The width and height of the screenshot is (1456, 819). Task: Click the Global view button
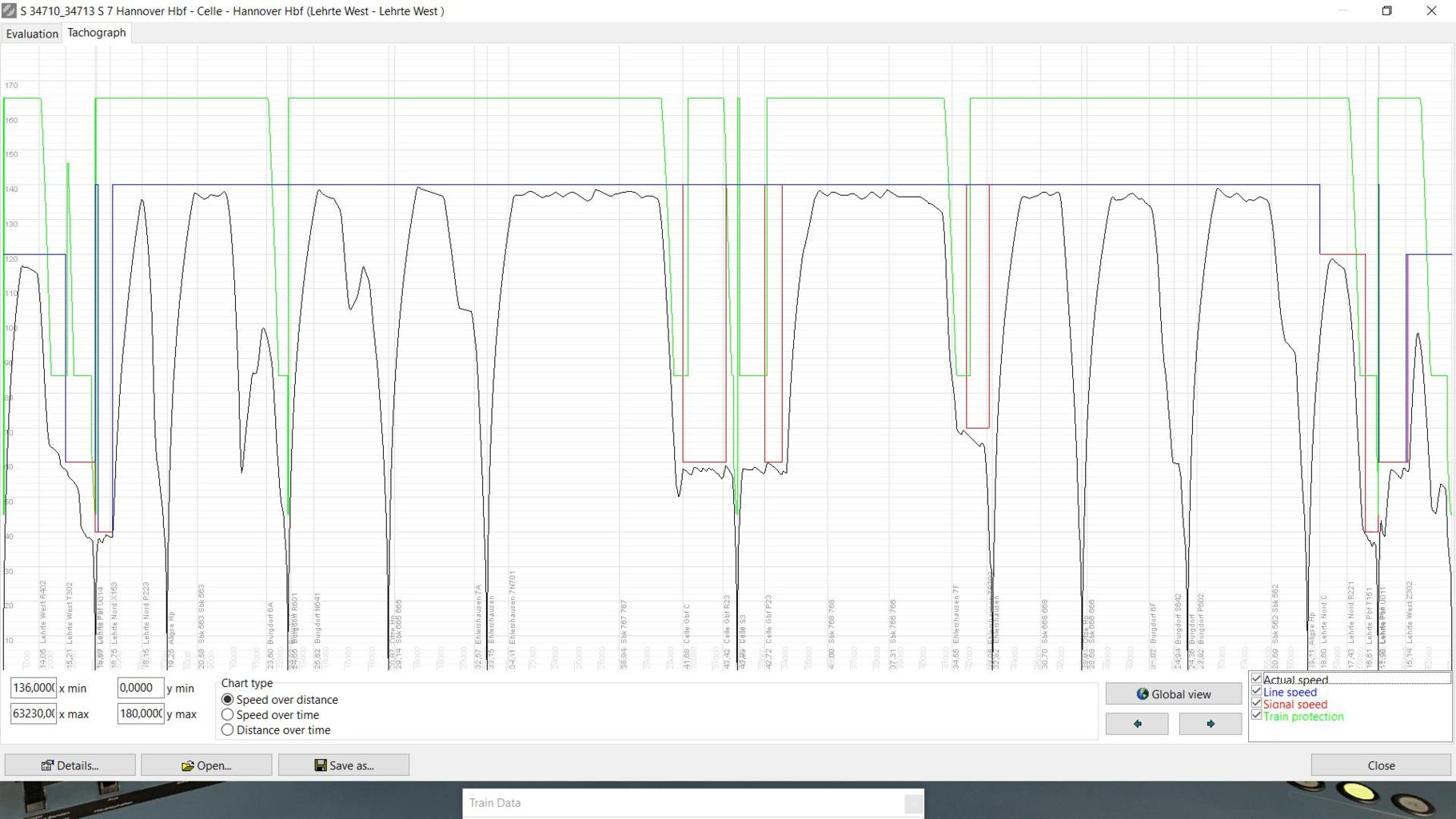pyautogui.click(x=1174, y=694)
